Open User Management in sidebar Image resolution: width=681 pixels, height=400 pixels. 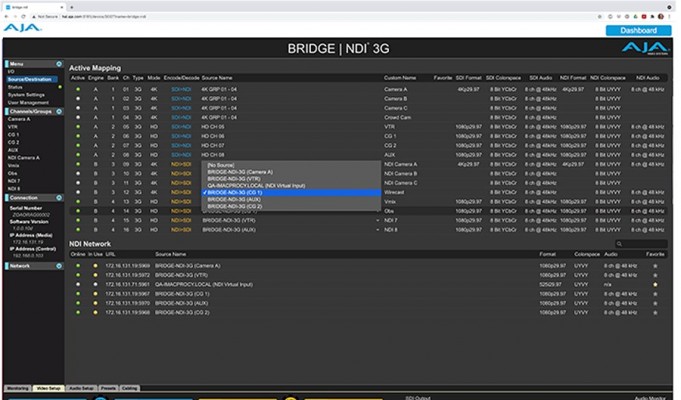(28, 103)
